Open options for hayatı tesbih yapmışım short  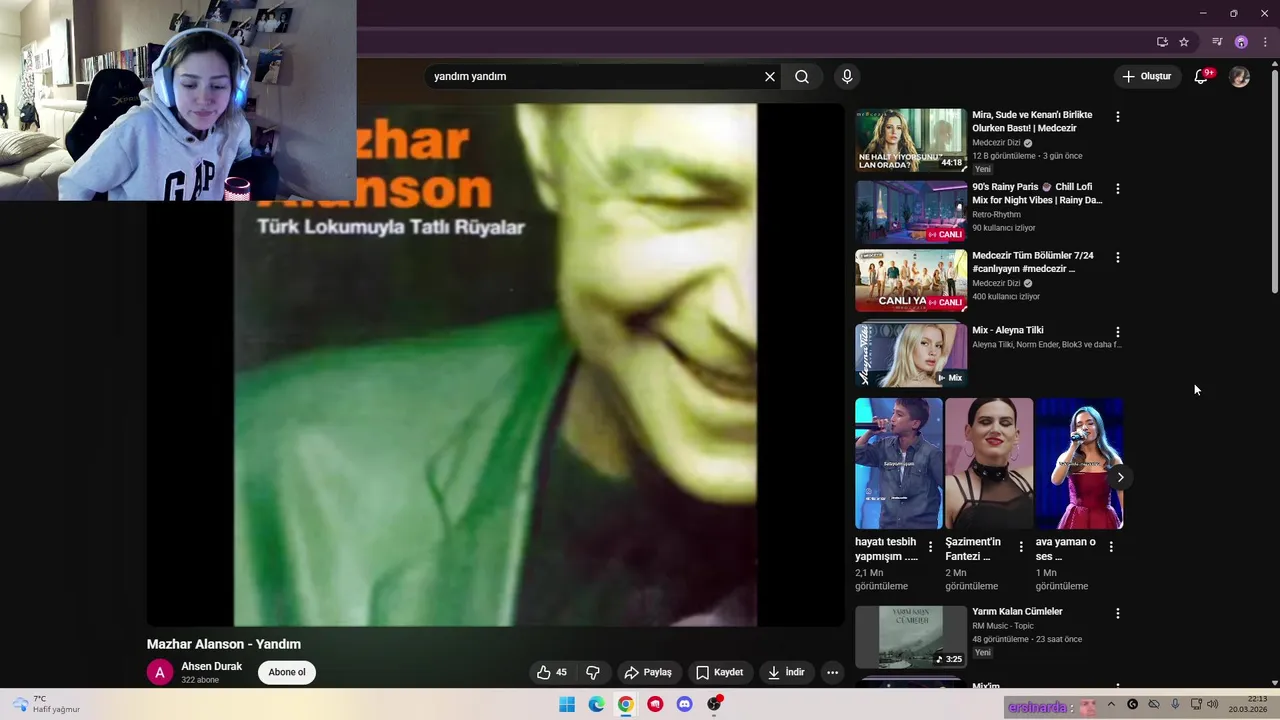pos(931,547)
